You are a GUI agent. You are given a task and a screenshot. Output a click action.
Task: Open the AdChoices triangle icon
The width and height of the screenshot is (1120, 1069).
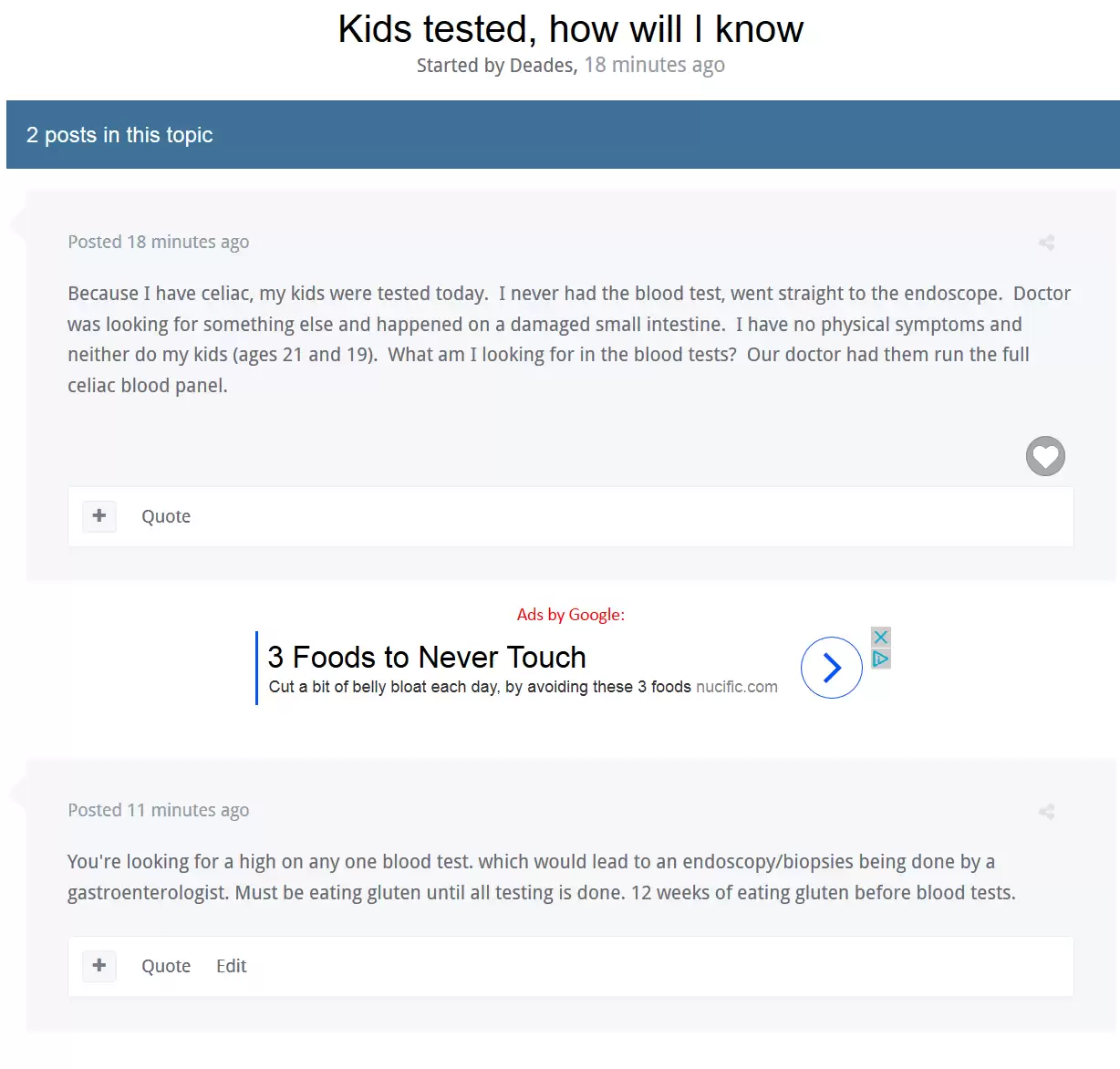[880, 659]
